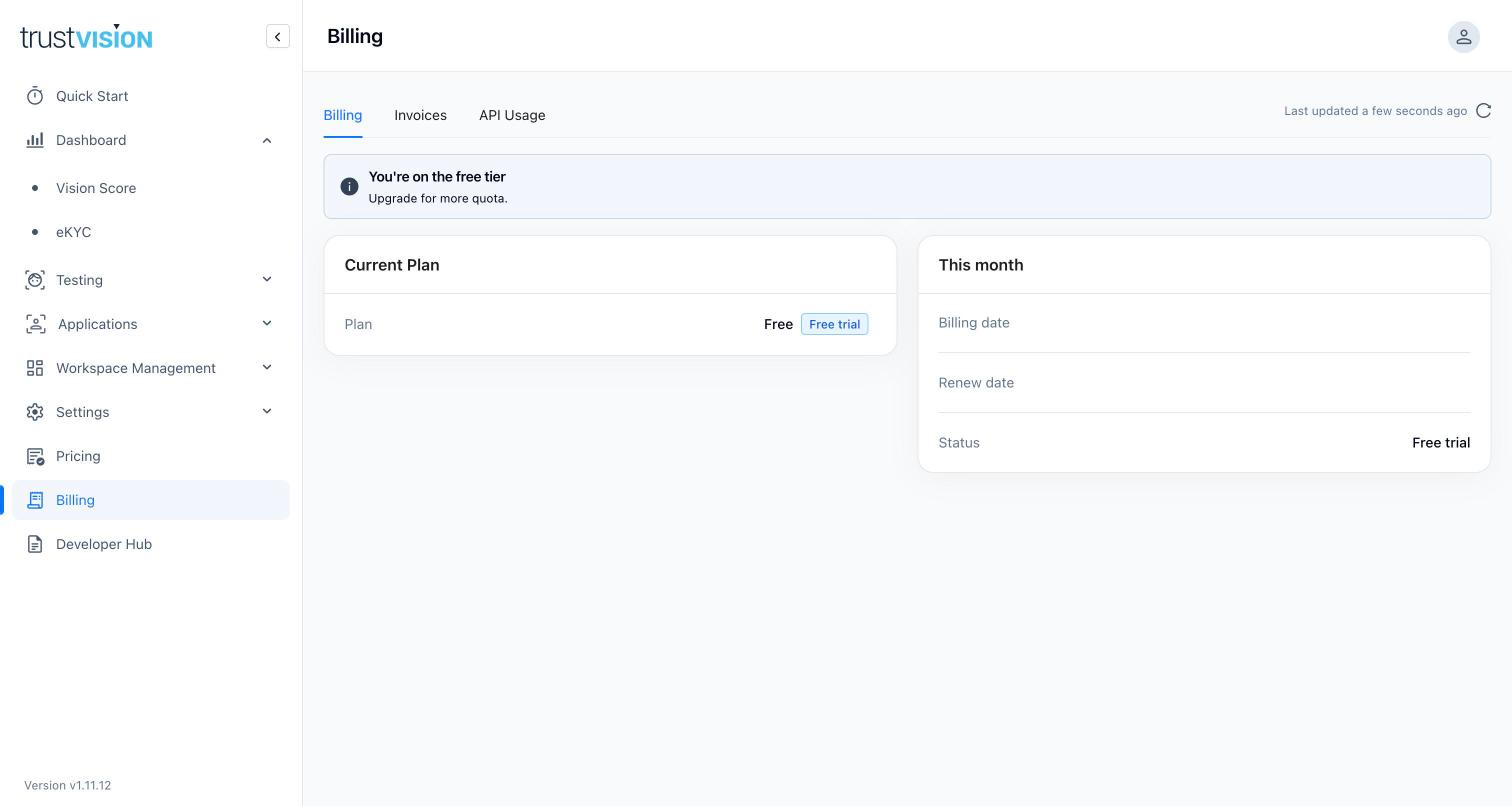This screenshot has height=806, width=1512.
Task: Open eKYC under Dashboard
Action: point(151,232)
